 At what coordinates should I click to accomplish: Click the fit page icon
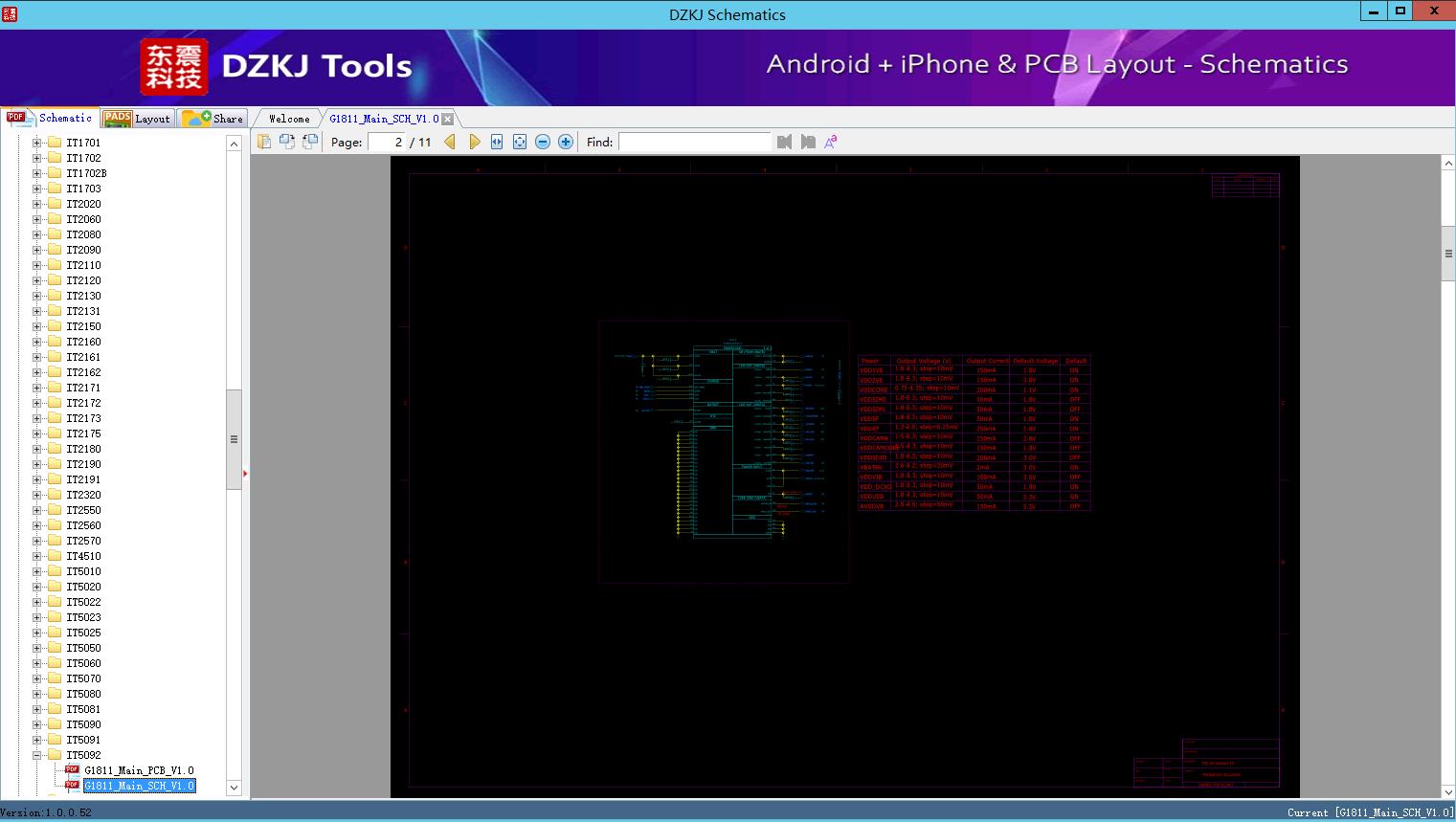pos(520,142)
